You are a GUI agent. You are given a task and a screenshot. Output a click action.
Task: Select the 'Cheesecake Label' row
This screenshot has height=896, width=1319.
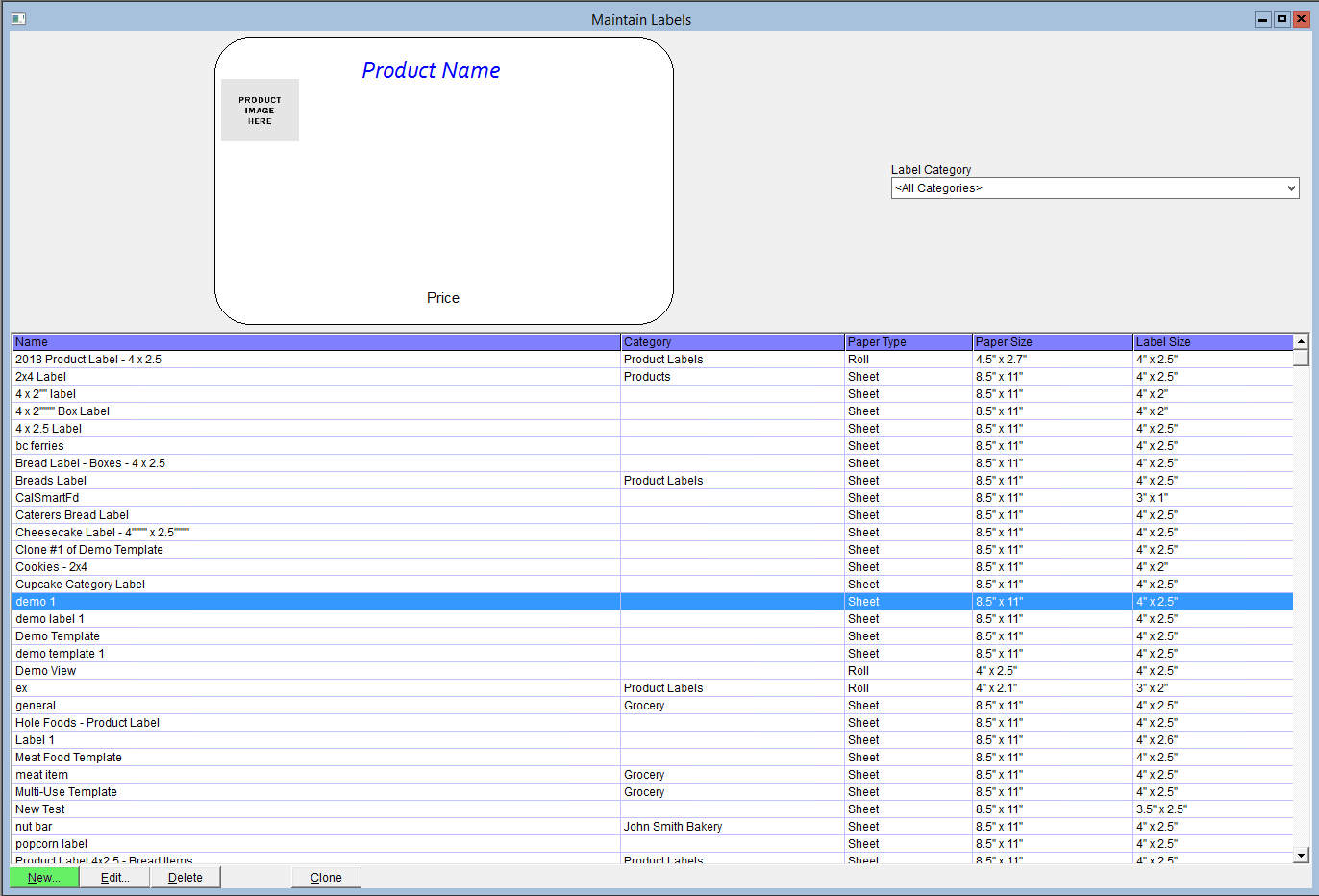pos(653,533)
